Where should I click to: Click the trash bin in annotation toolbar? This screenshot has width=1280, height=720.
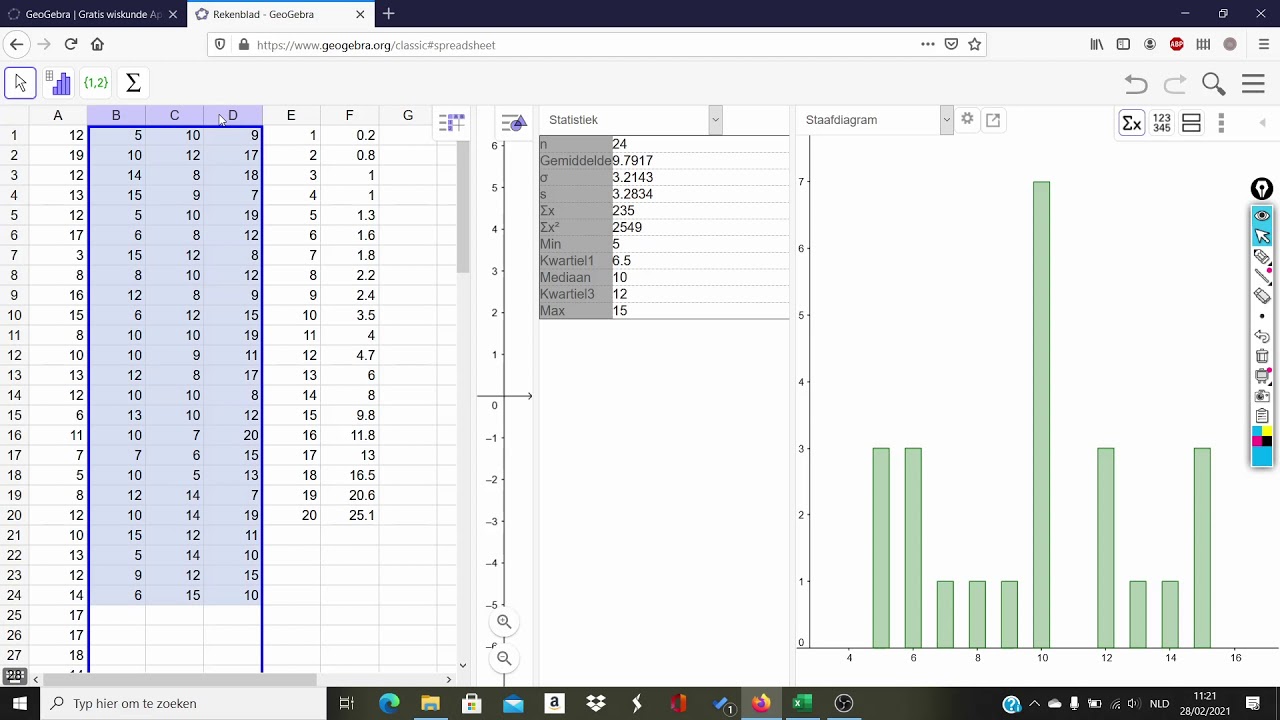(1262, 356)
